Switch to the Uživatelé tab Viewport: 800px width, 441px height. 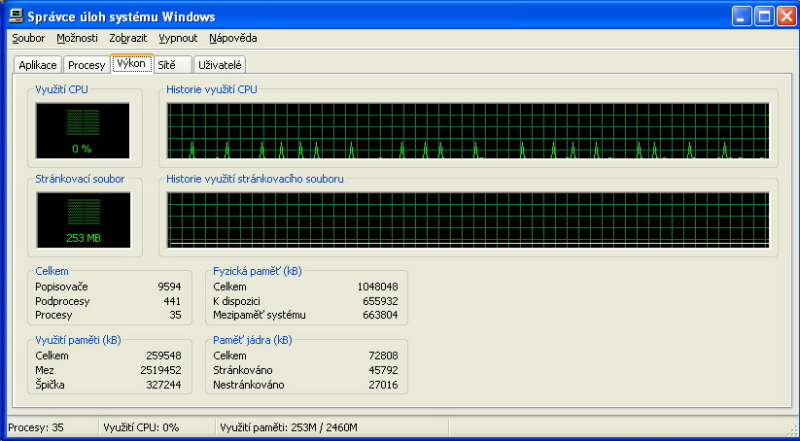[x=220, y=65]
